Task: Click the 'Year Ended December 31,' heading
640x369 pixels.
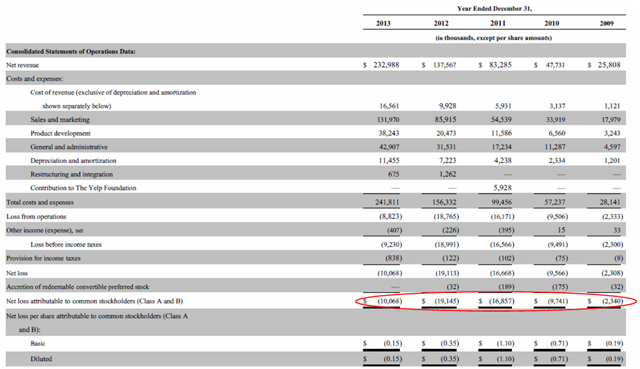Action: click(494, 9)
